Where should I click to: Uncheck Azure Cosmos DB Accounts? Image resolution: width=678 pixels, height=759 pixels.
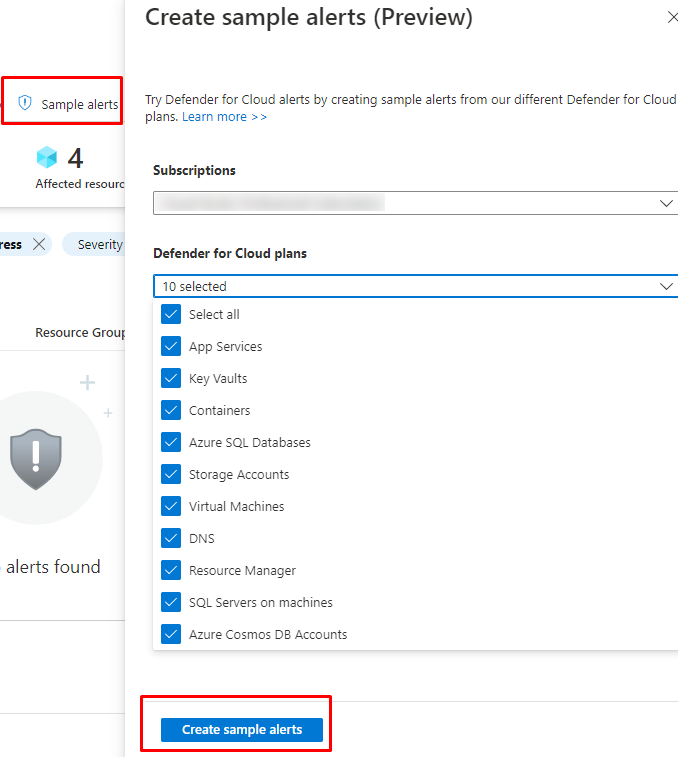point(171,634)
